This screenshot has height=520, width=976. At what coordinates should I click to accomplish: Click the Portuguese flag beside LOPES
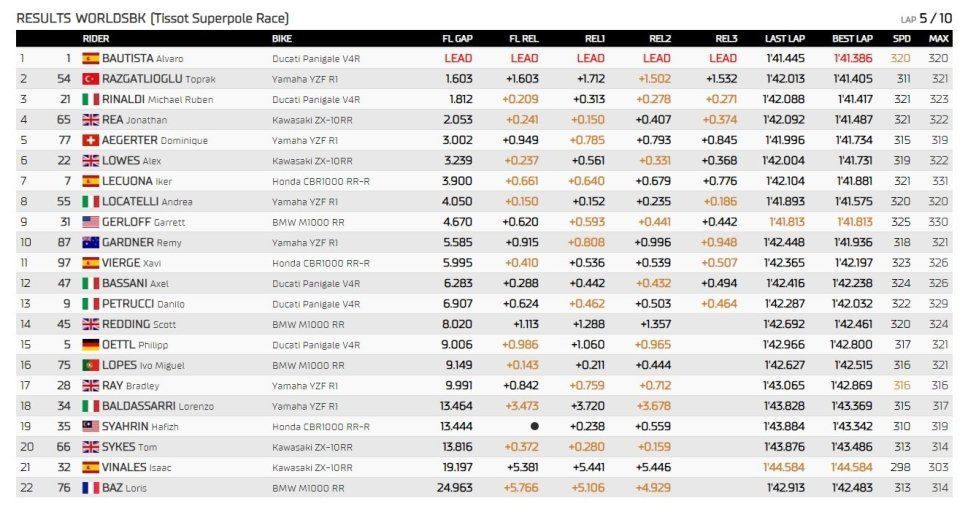90,365
